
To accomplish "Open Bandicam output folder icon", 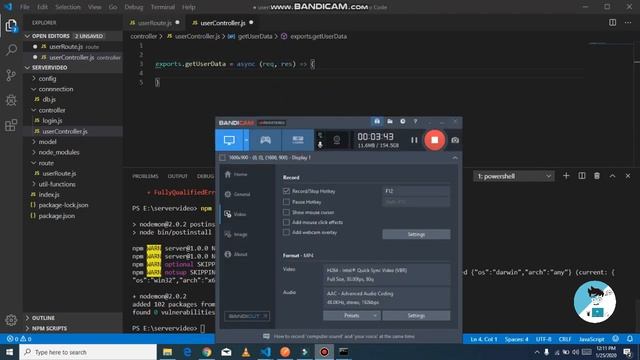I will [x=390, y=122].
